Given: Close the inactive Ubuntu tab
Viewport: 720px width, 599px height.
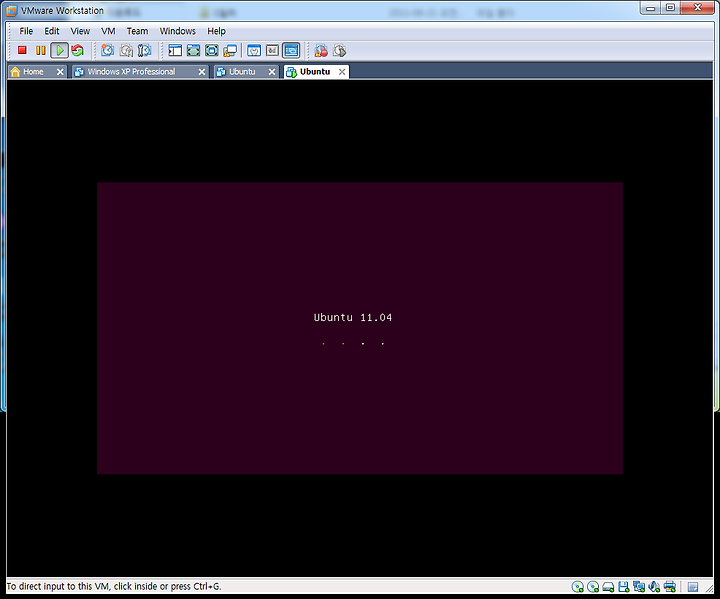Looking at the screenshot, I should [x=272, y=72].
